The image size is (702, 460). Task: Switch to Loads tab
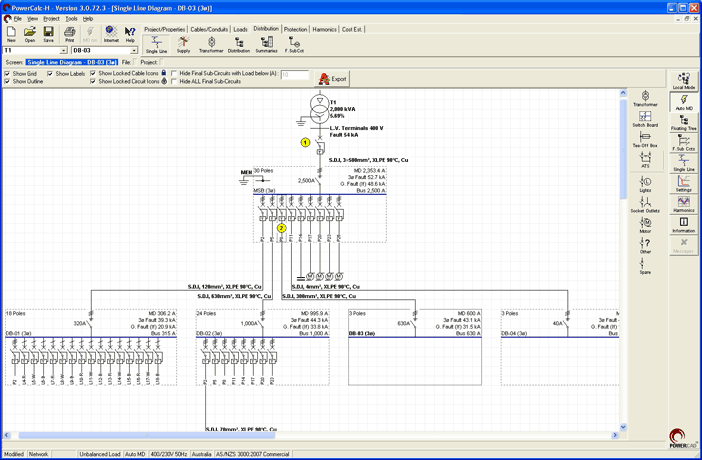click(240, 29)
